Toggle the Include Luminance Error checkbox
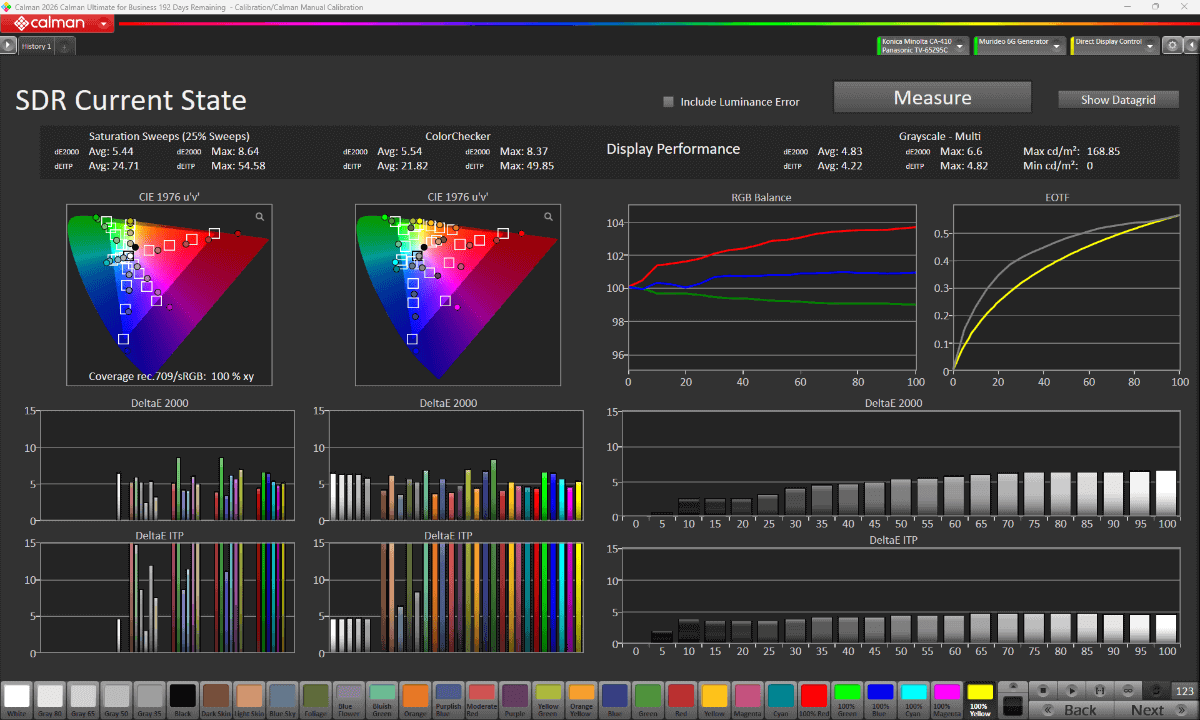This screenshot has width=1200, height=720. [x=669, y=101]
